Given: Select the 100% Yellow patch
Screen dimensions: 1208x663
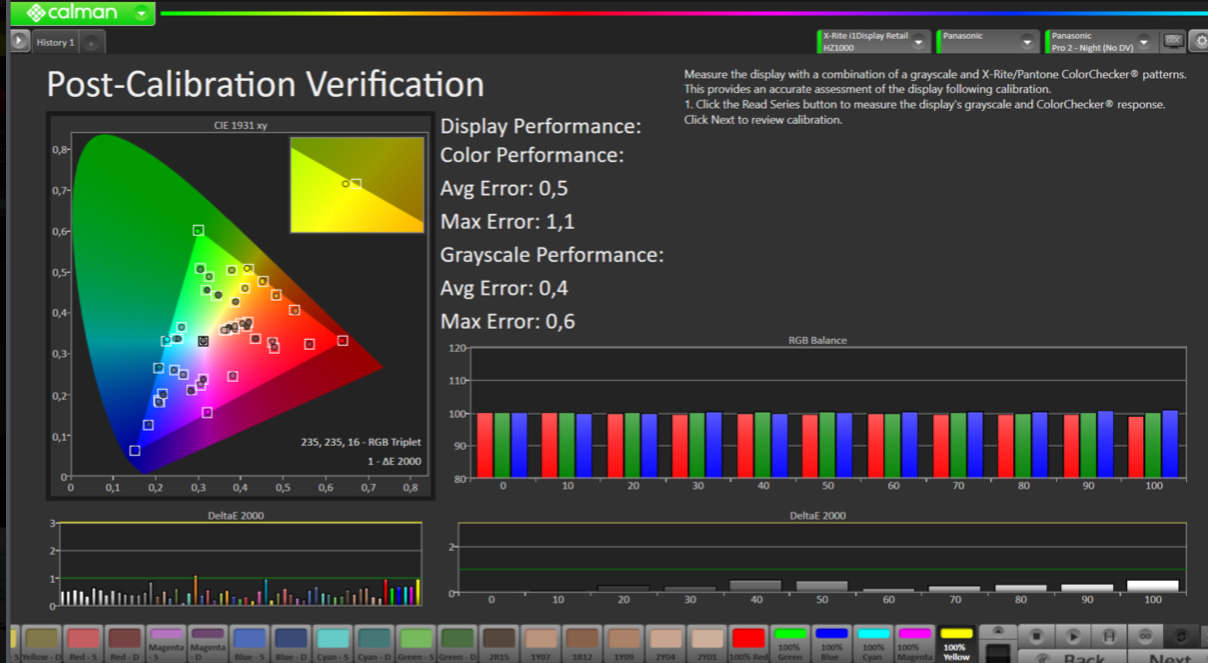Looking at the screenshot, I should point(956,642).
